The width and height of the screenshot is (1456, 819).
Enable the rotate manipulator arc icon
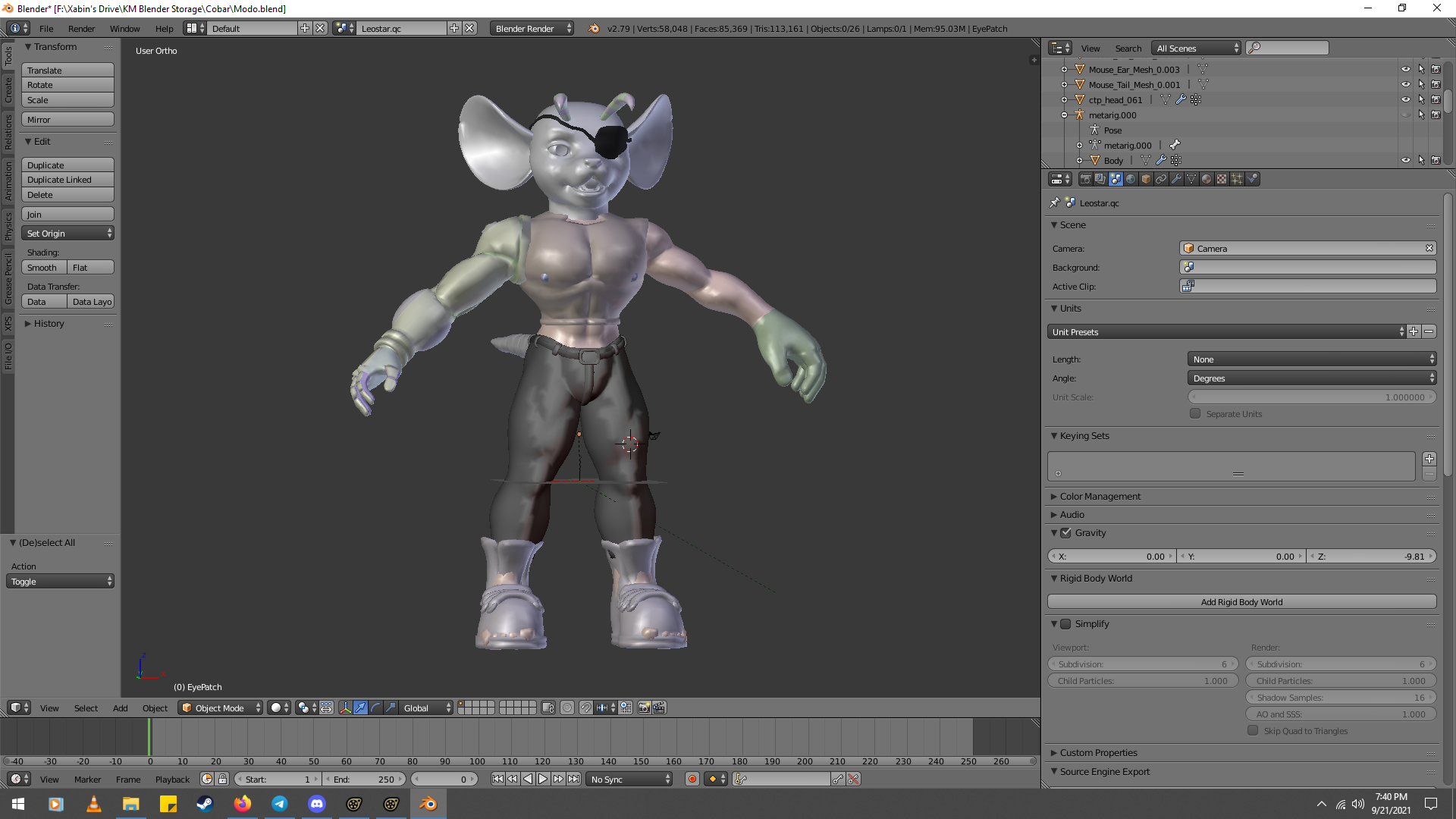coord(376,708)
